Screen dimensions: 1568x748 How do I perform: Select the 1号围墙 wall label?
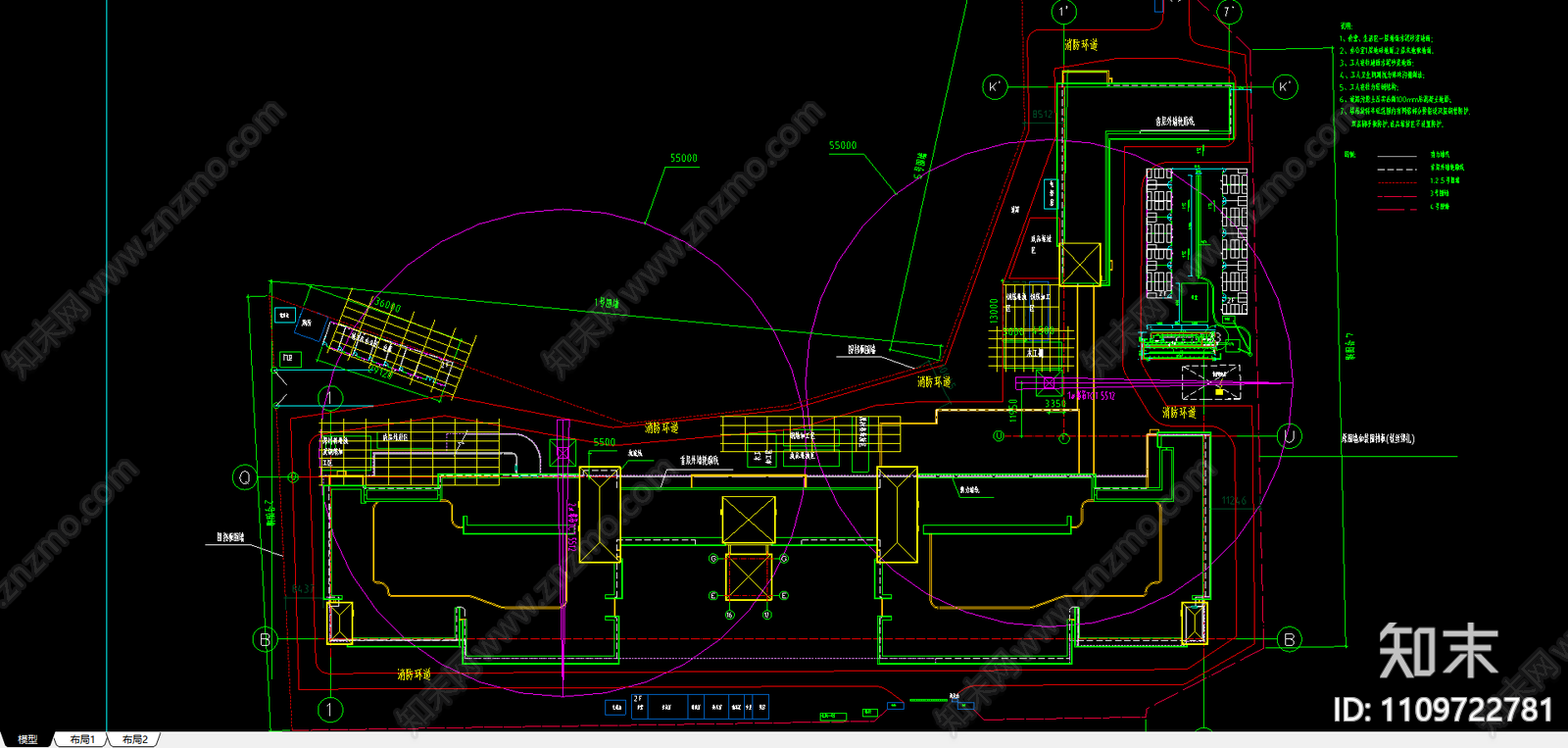pos(607,303)
